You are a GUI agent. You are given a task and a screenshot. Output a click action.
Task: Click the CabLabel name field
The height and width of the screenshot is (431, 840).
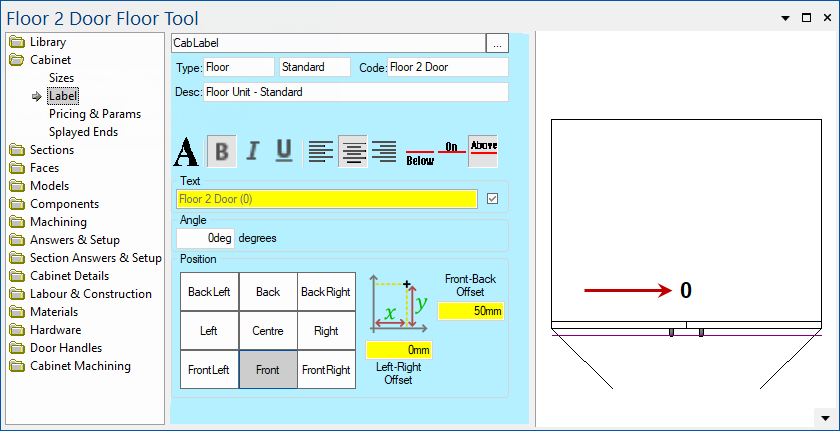pos(328,43)
